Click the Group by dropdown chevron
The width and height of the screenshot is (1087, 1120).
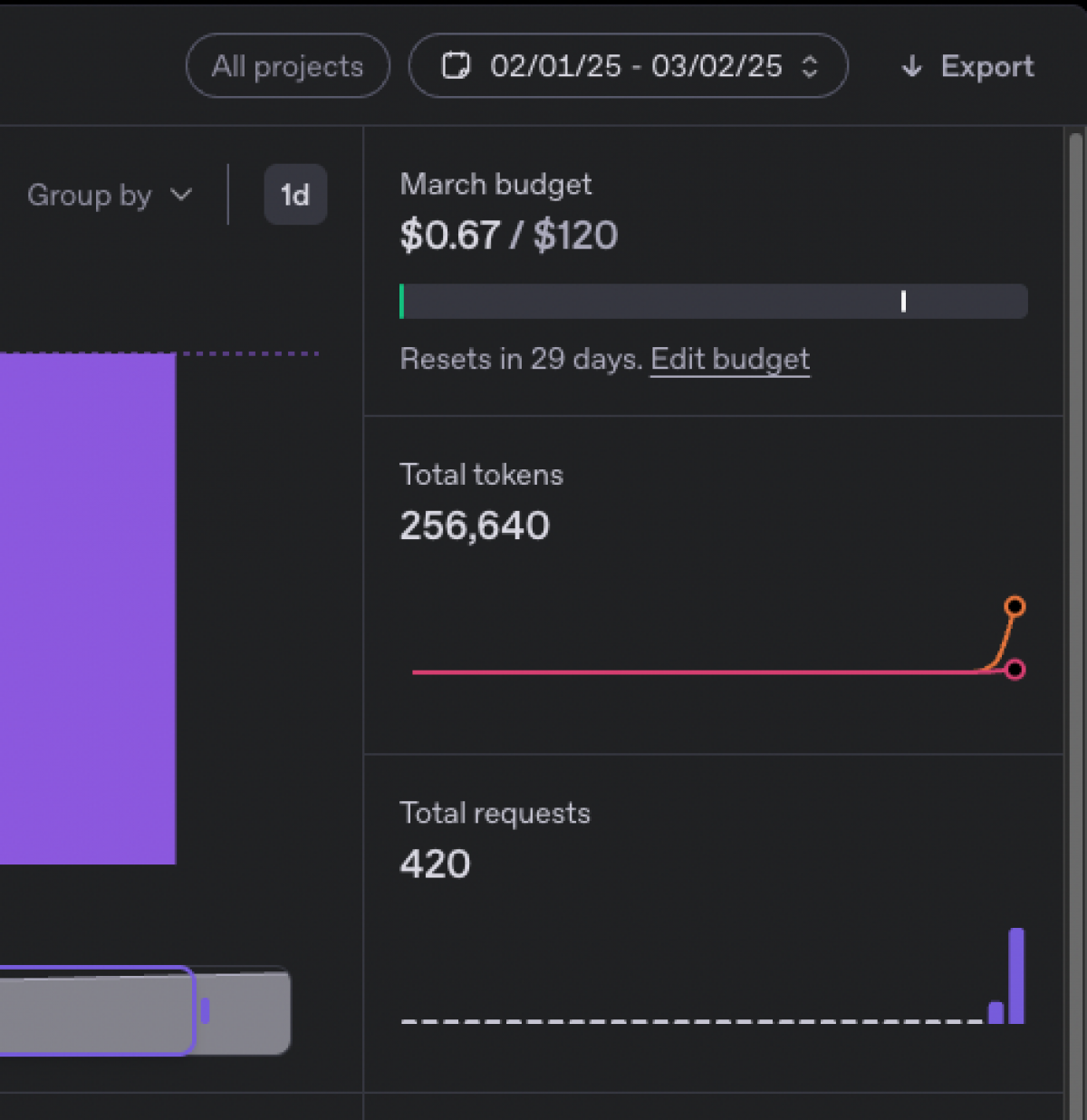pos(182,194)
